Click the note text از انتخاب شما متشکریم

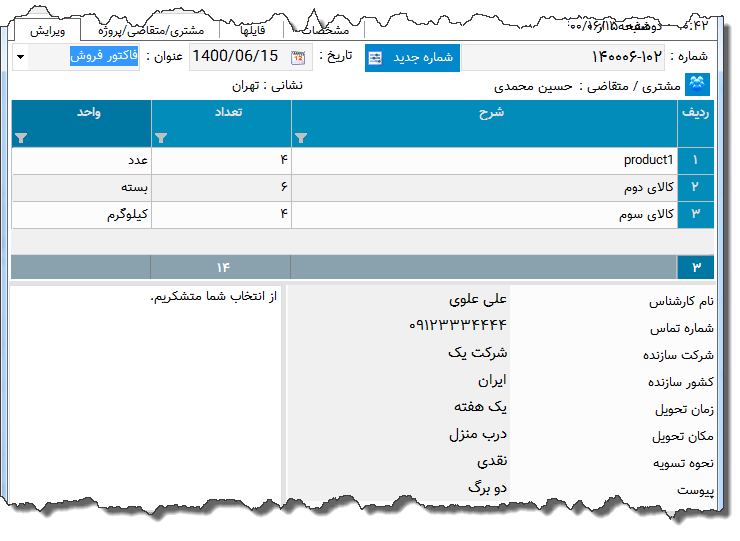click(x=213, y=297)
